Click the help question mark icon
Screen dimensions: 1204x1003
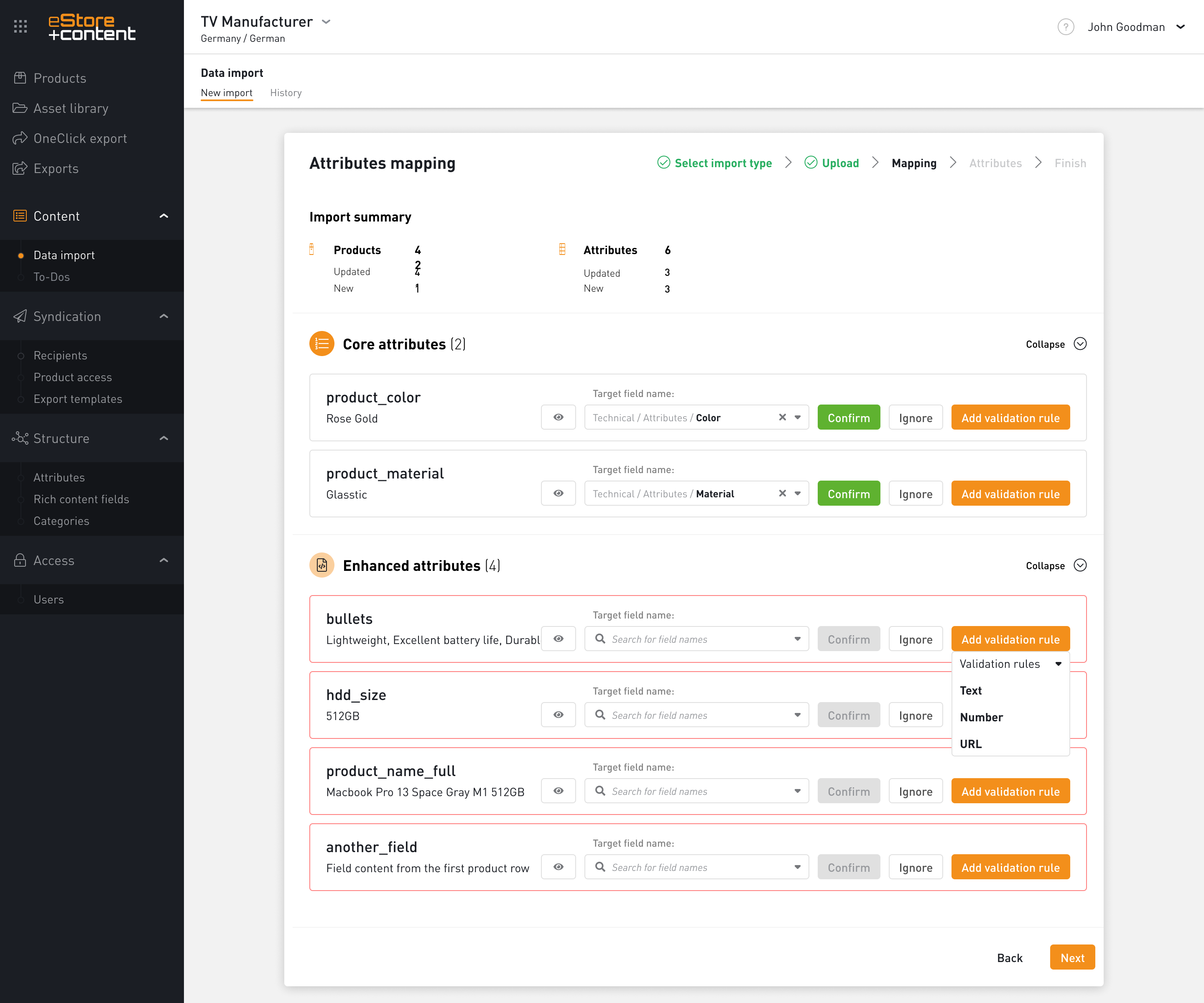click(1065, 27)
